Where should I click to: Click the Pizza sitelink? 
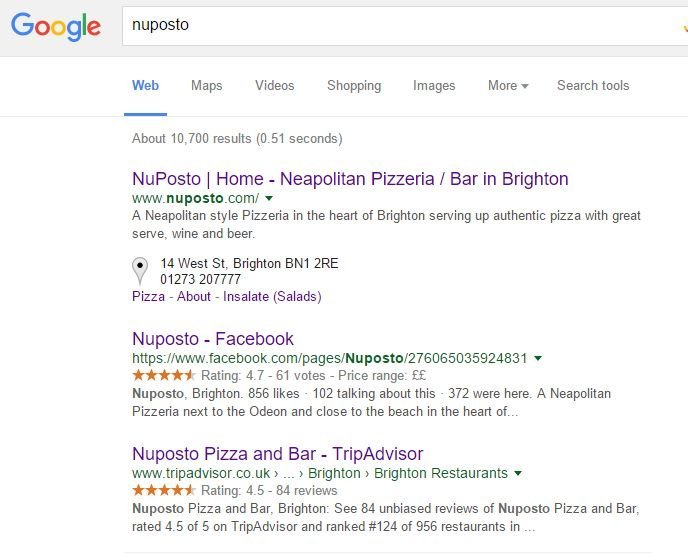[x=148, y=297]
